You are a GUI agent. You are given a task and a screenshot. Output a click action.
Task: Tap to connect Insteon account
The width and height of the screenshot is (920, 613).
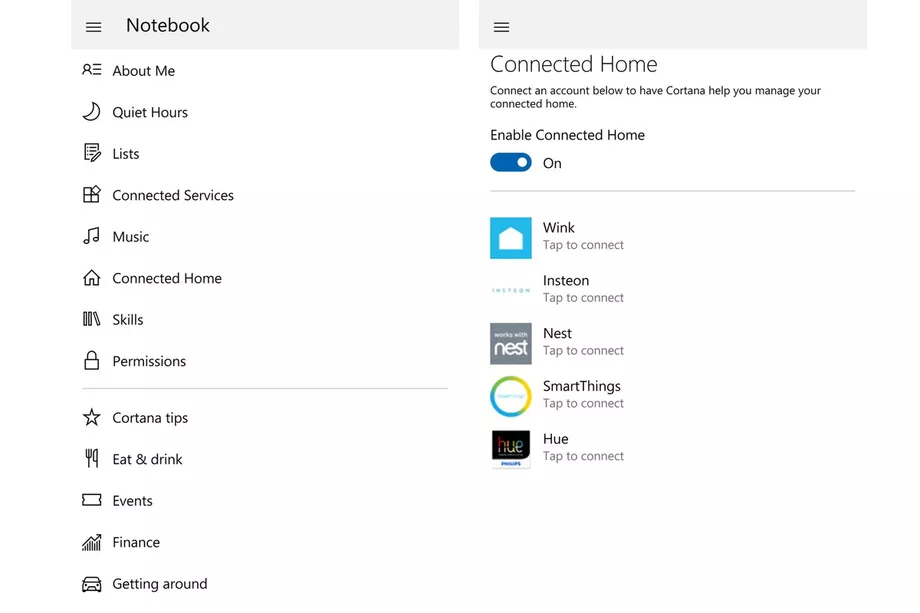[x=582, y=289]
